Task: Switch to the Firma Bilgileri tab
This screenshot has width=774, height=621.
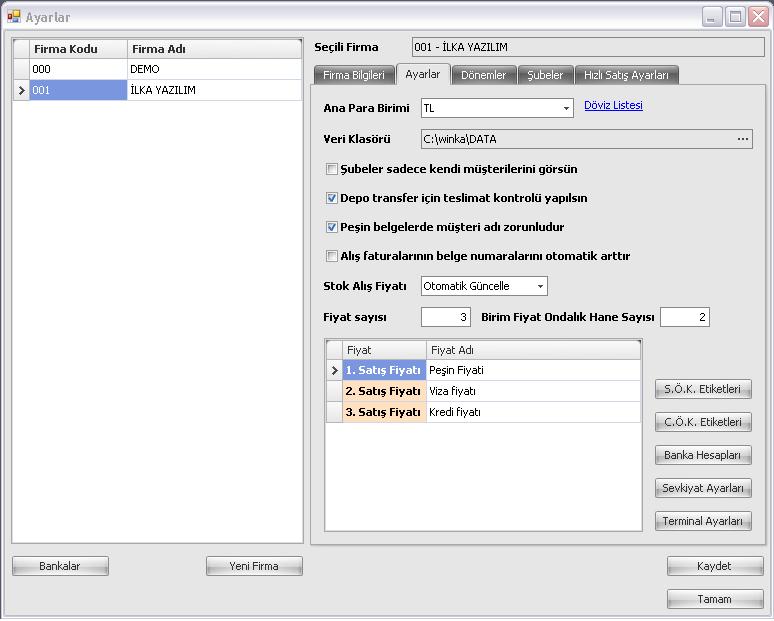Action: tap(354, 75)
